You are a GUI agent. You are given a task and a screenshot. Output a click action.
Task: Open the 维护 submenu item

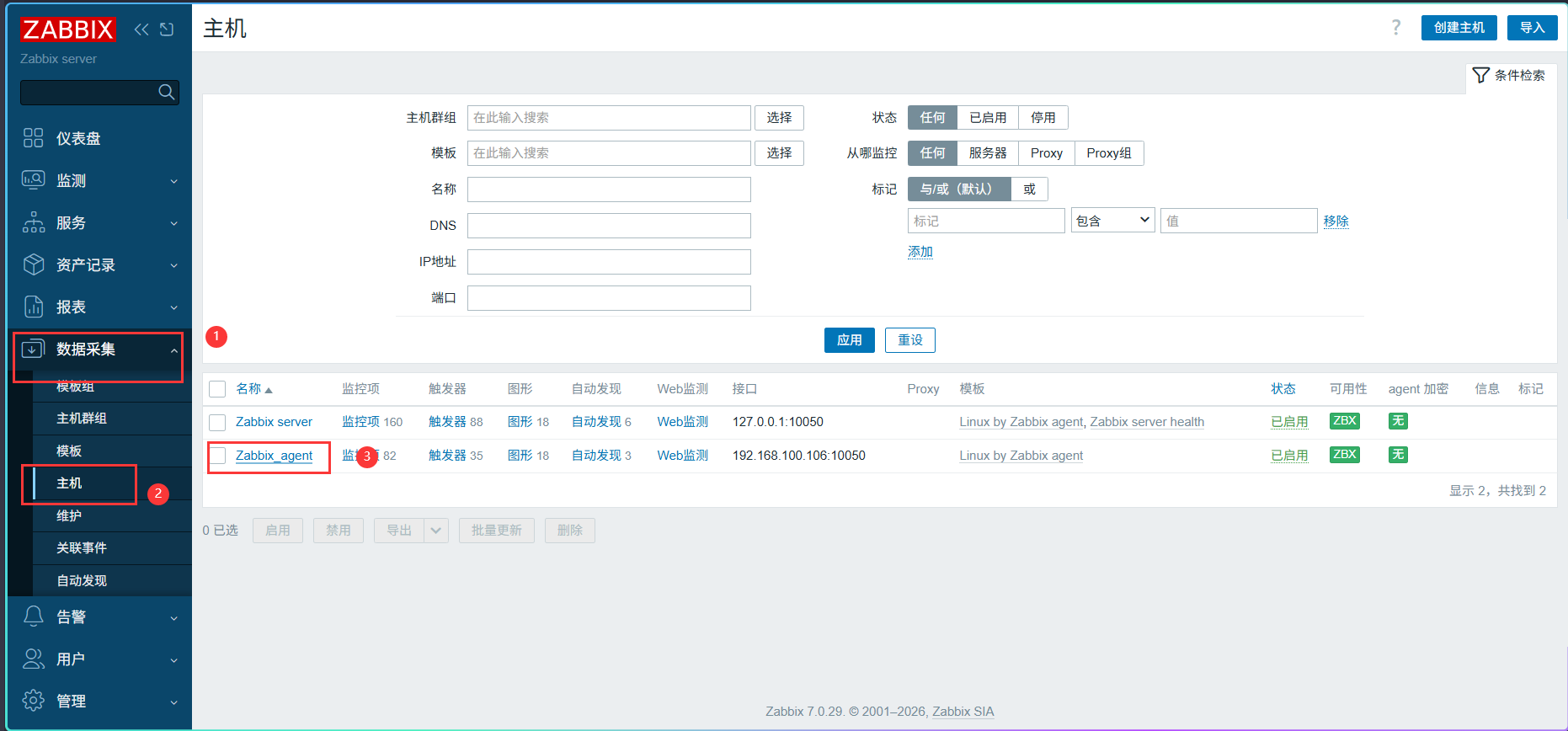pos(69,516)
